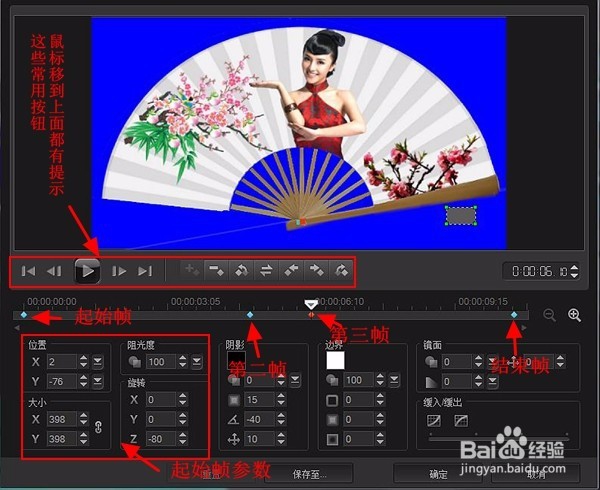This screenshot has width=600, height=490.
Task: Click the shadow blur square icon
Action: pyautogui.click(x=233, y=400)
